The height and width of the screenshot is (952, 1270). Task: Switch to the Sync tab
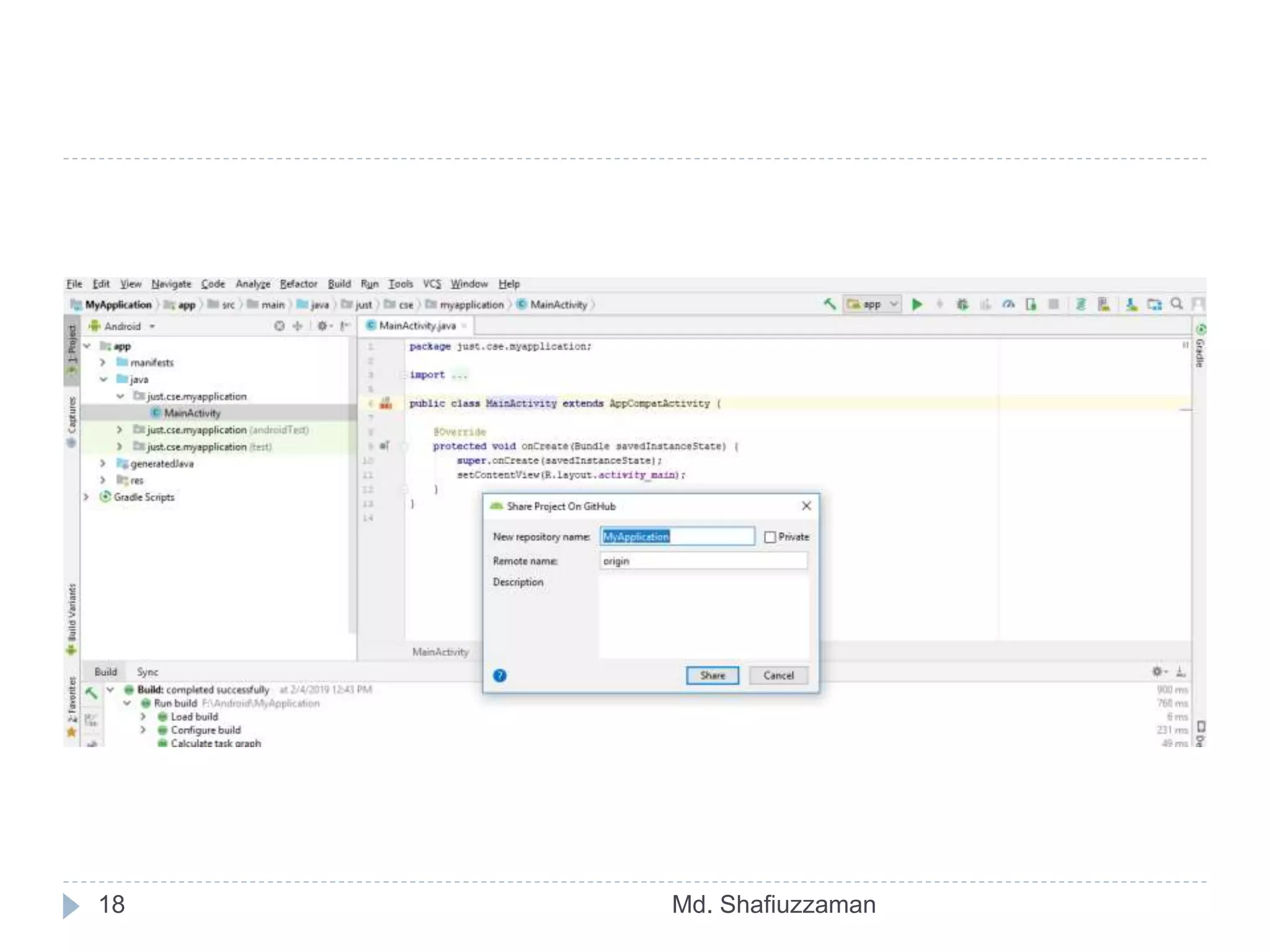point(148,672)
